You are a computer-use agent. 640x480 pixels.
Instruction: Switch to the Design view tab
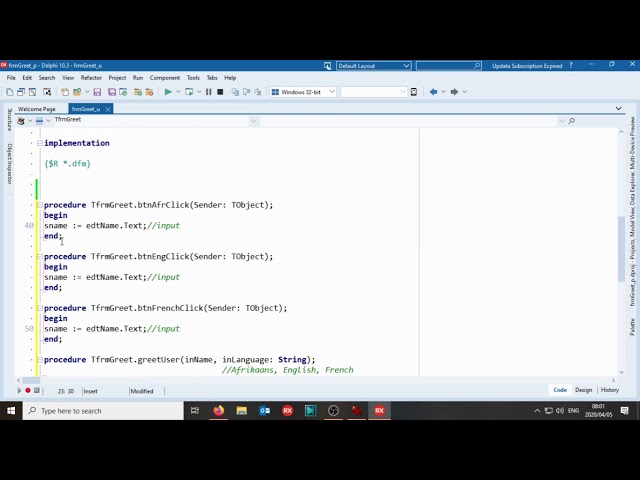[583, 390]
